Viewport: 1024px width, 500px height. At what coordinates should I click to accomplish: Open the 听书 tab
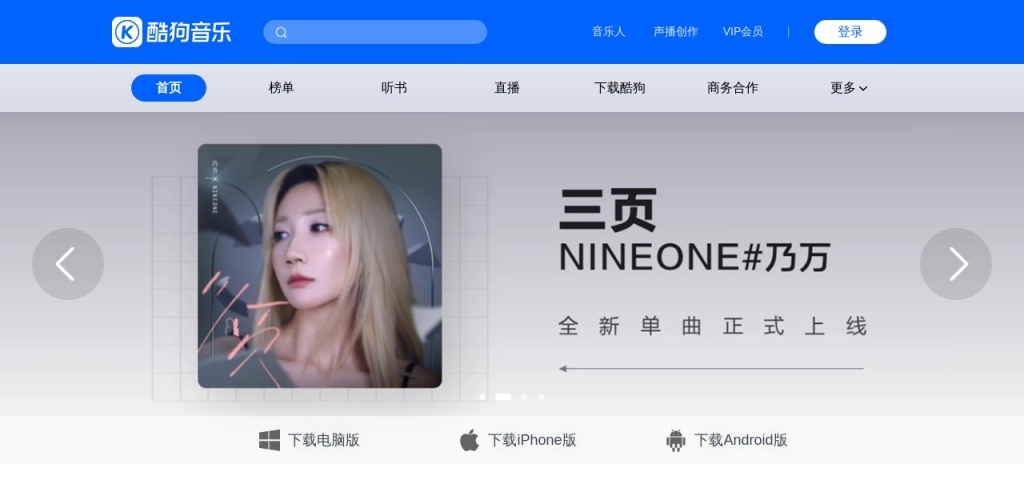pyautogui.click(x=394, y=88)
